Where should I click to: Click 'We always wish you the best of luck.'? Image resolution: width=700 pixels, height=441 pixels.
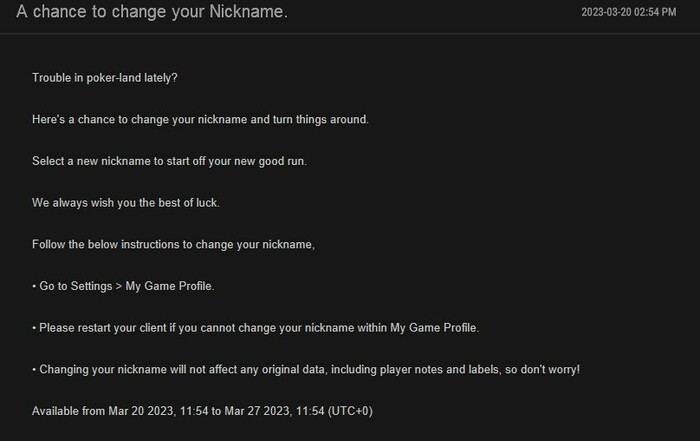pos(125,203)
